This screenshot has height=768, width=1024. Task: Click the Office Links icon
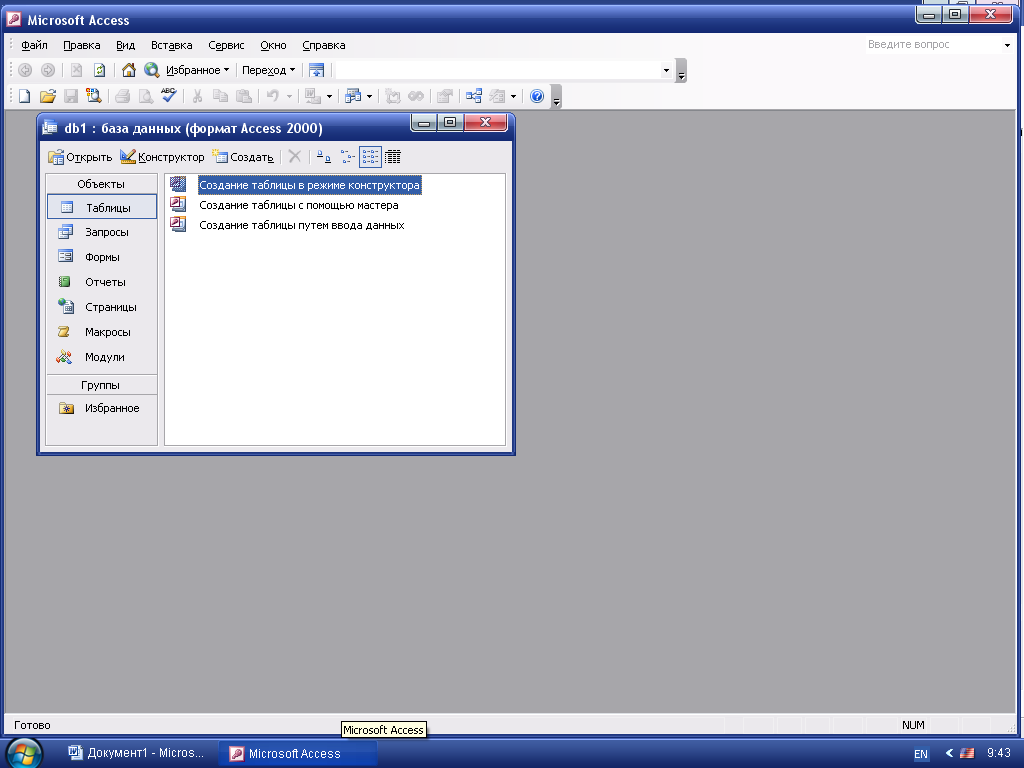tap(313, 96)
